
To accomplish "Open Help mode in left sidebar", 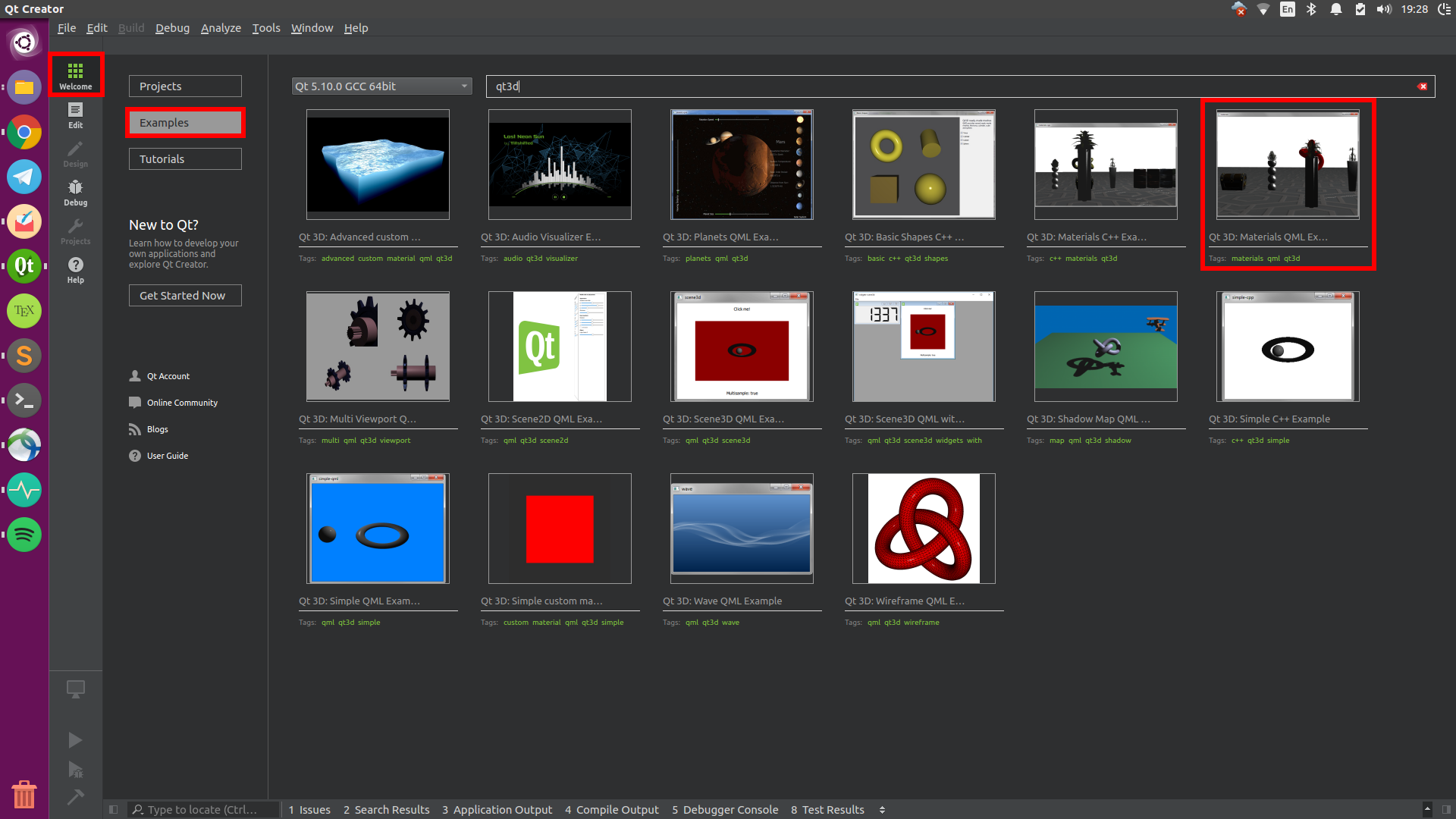I will (x=75, y=269).
